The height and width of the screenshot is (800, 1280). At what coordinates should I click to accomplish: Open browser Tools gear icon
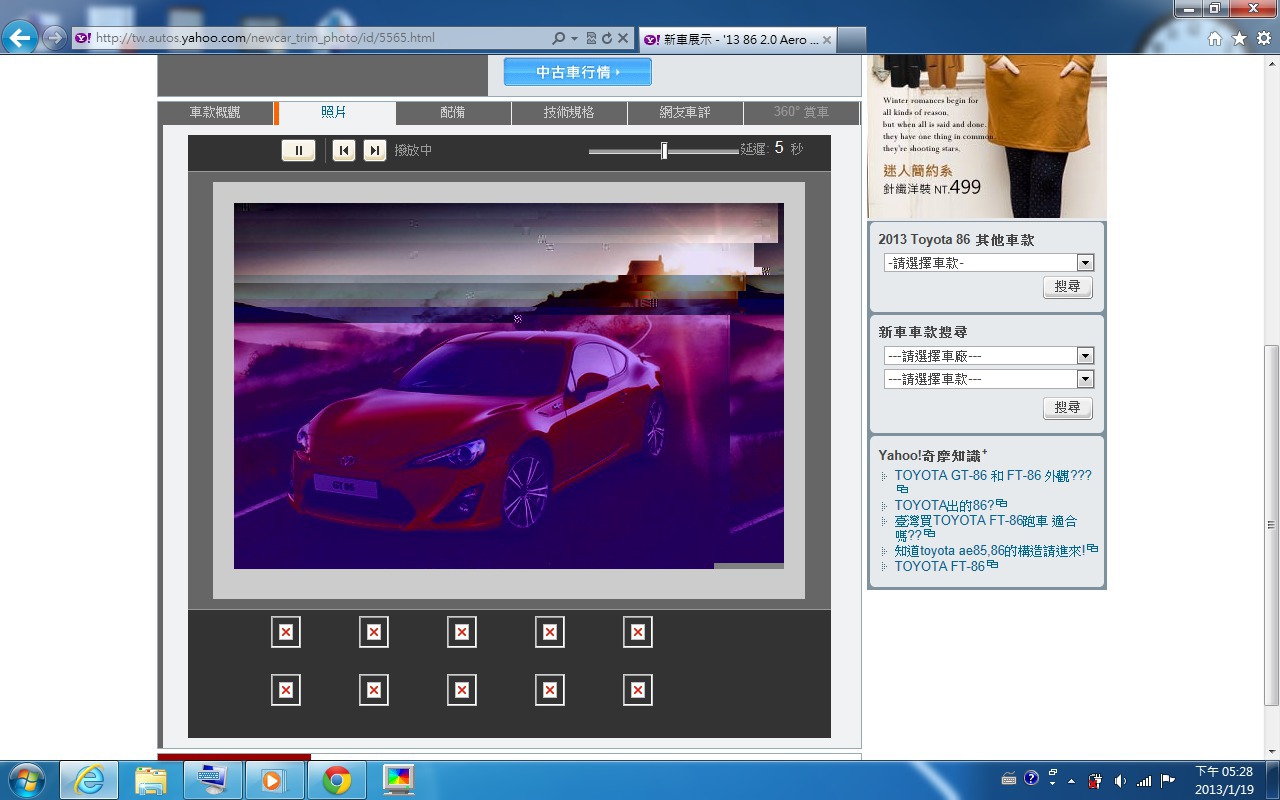pos(1263,38)
